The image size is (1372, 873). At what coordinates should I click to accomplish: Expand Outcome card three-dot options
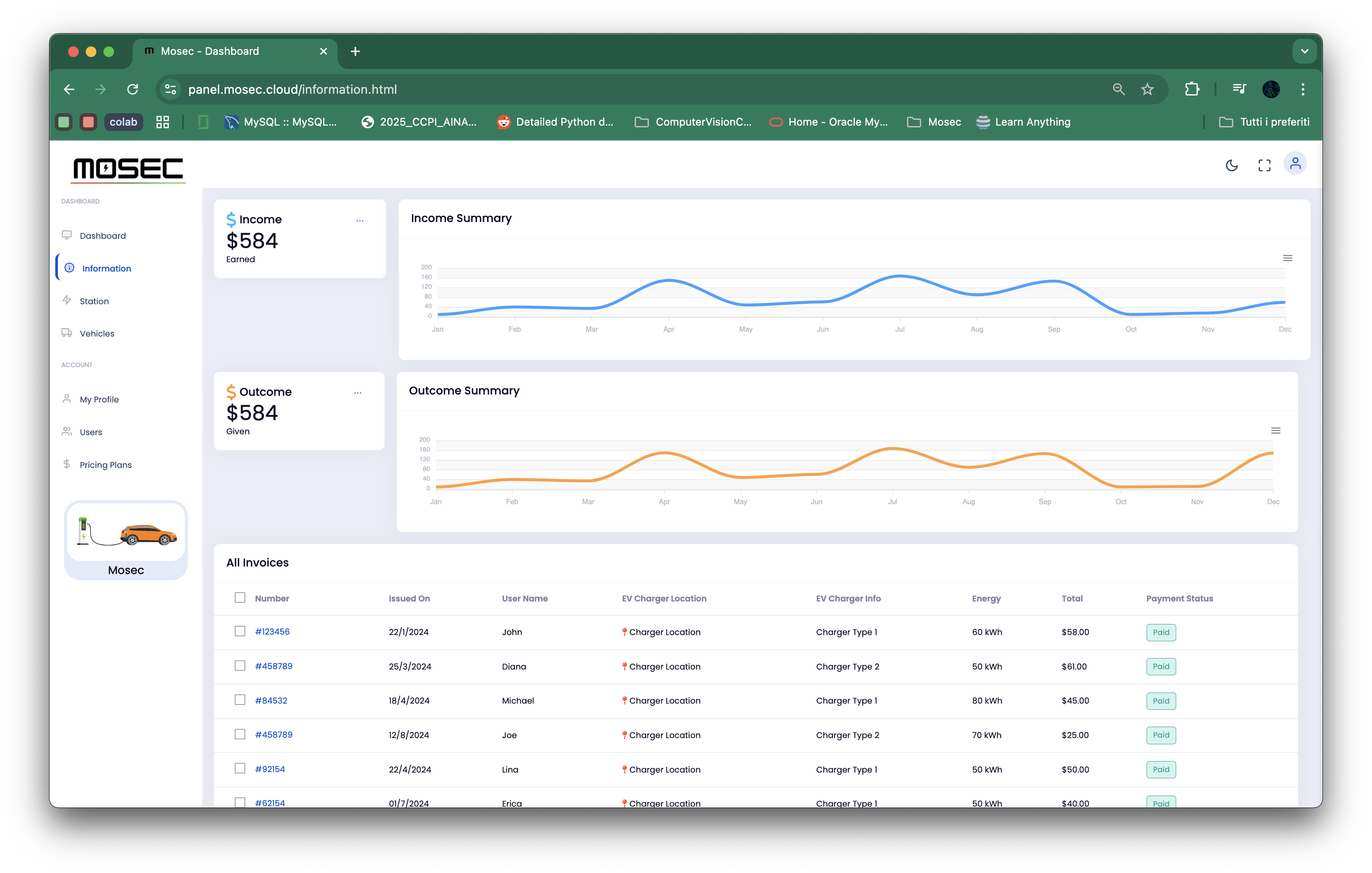click(358, 393)
